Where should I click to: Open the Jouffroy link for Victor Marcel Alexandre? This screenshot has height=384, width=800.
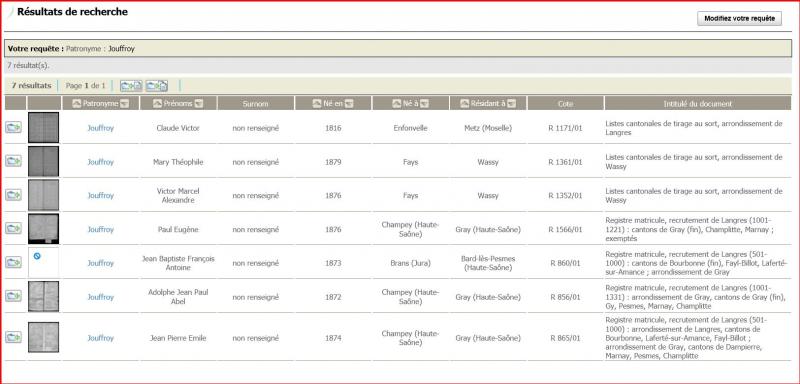101,195
